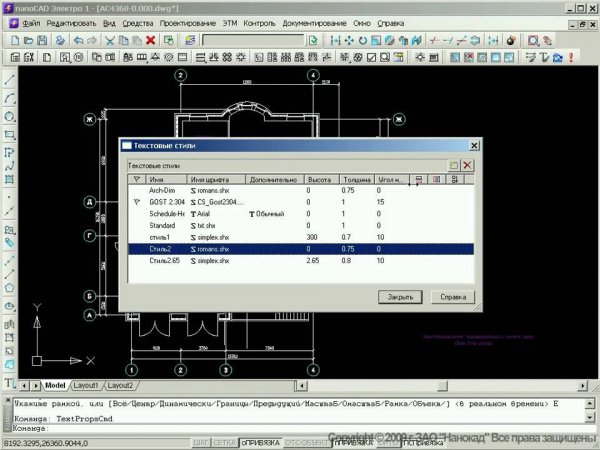Click the calculator-like icon on second toolbar
Screen dimensions: 600x450
(x=15, y=57)
